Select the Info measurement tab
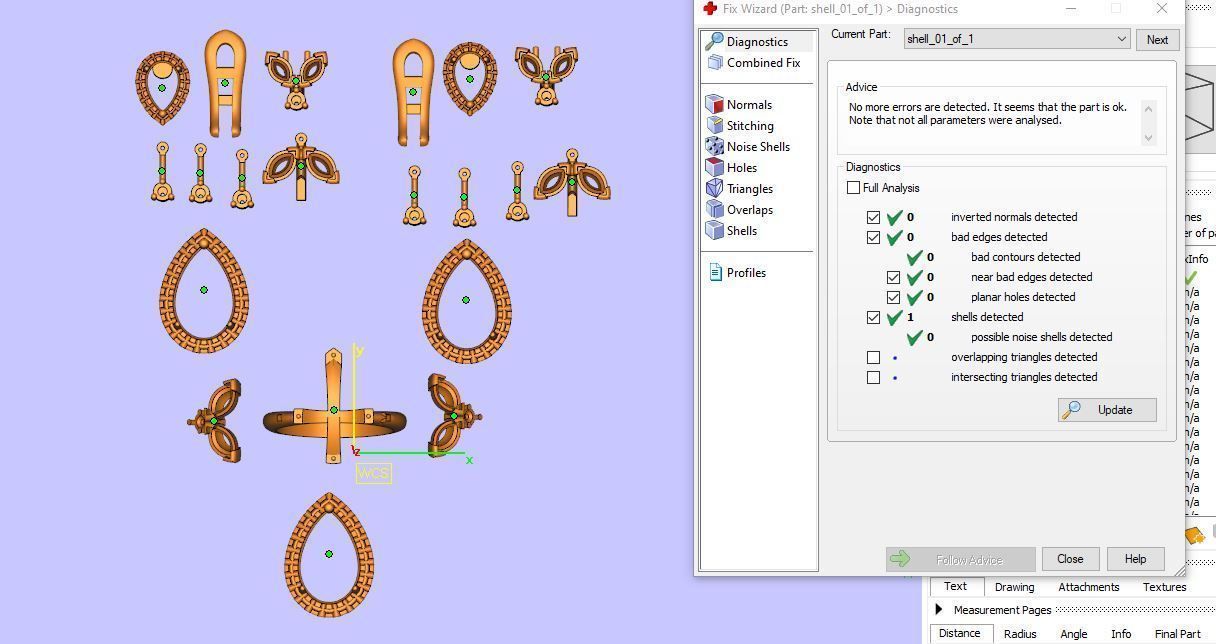 point(1121,634)
